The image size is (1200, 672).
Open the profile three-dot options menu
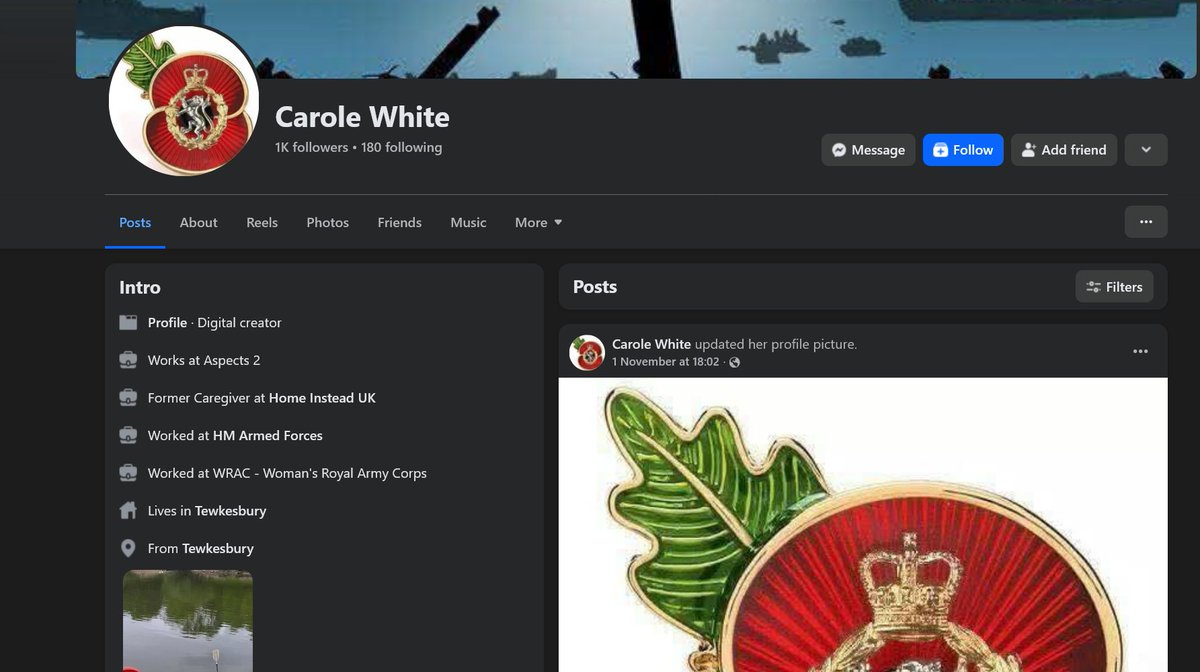point(1146,222)
